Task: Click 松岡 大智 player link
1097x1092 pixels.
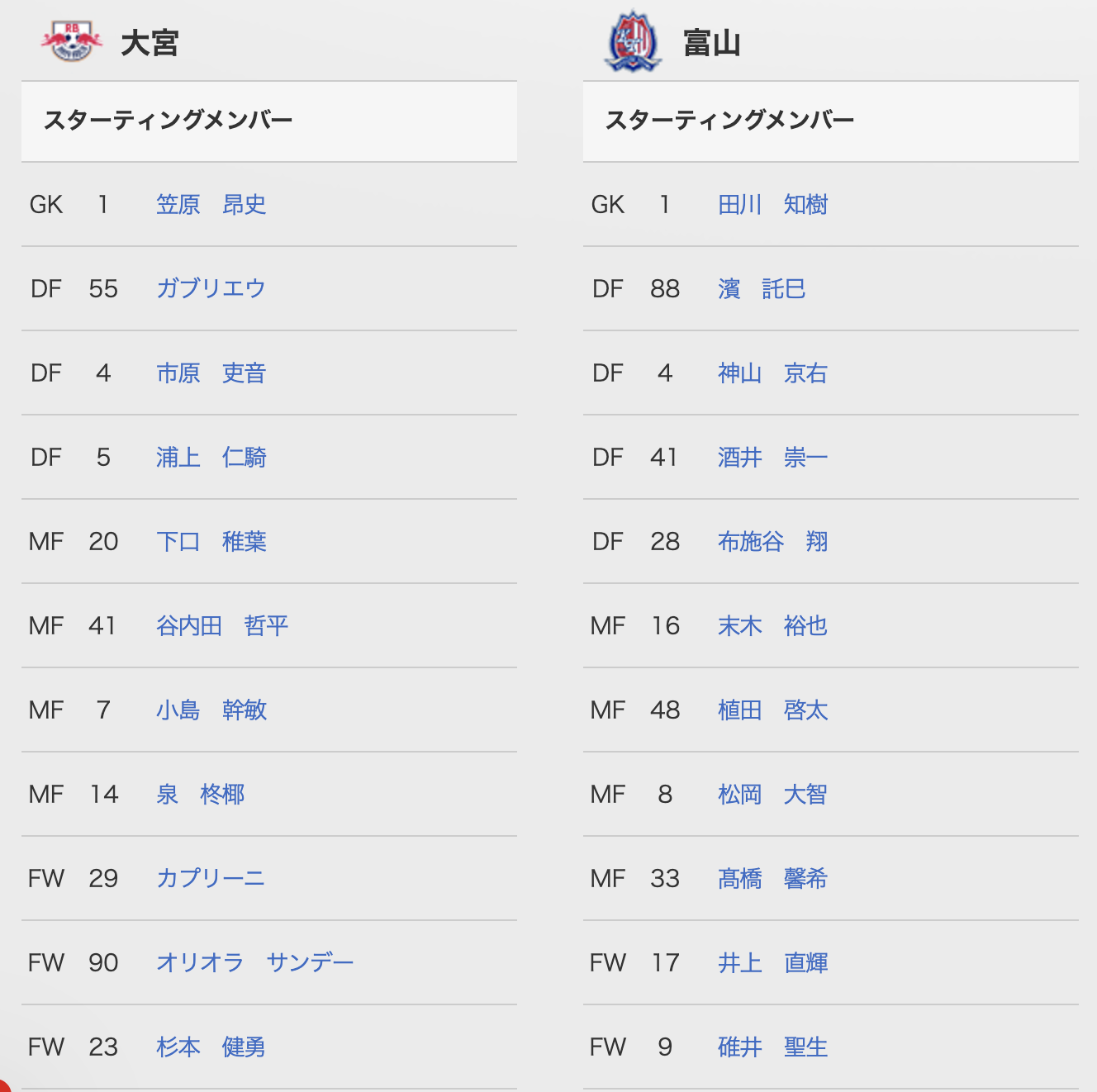Action: tap(773, 794)
